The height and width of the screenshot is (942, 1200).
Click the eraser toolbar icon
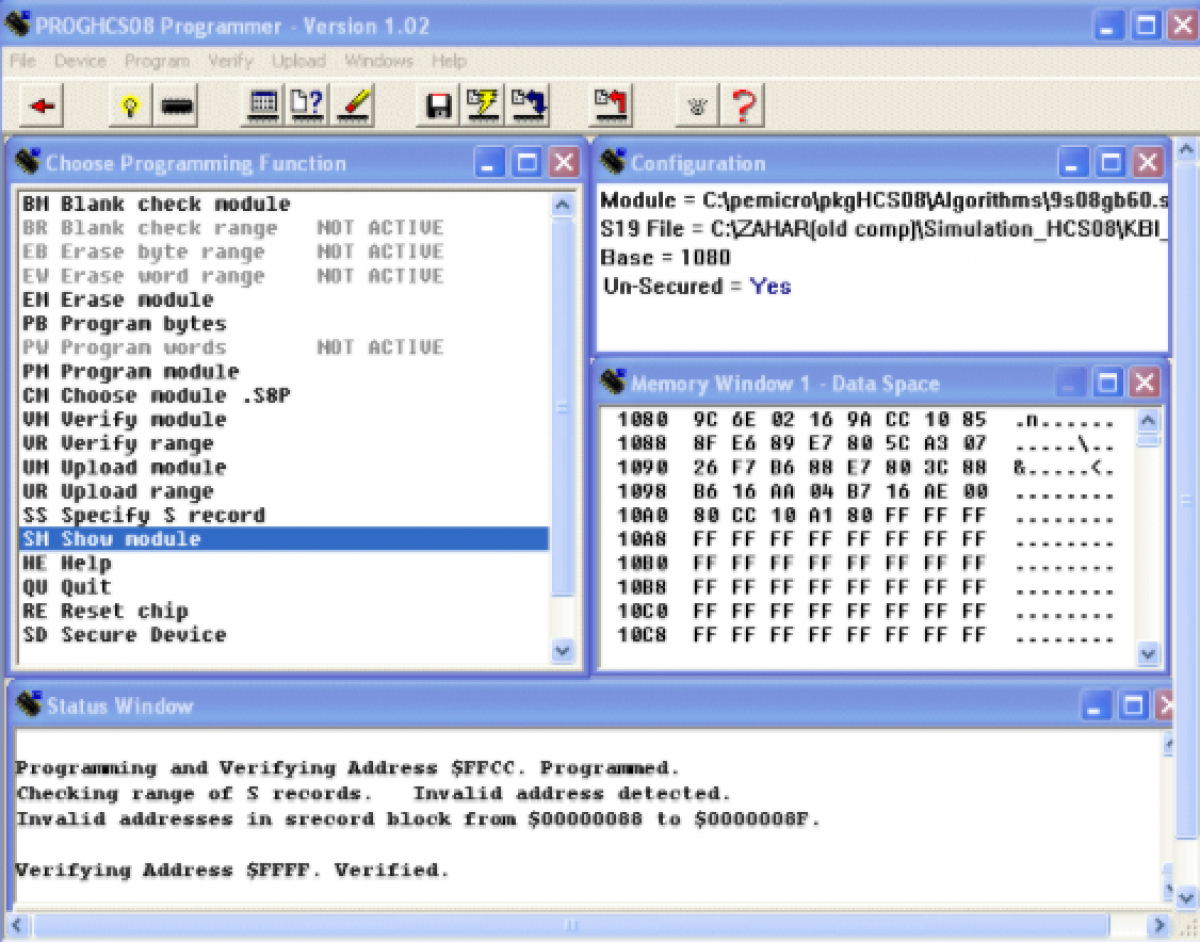tap(354, 105)
